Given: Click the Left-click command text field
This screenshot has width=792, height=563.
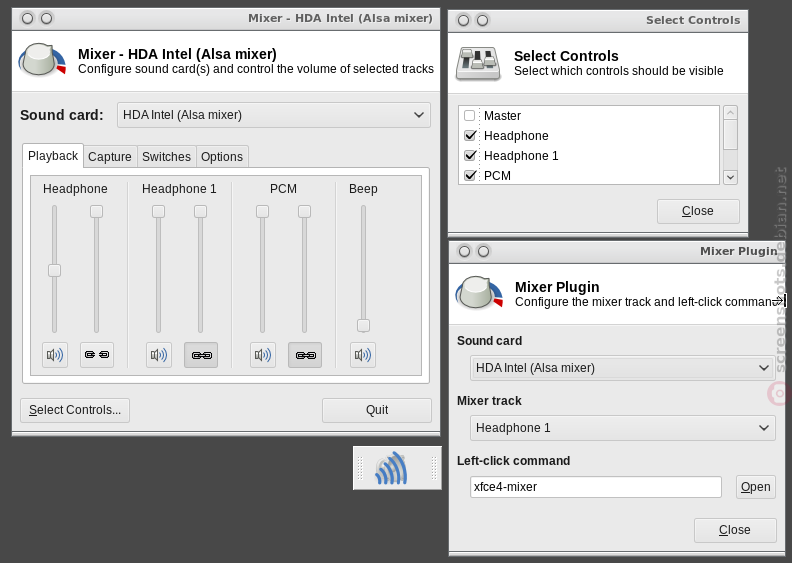Looking at the screenshot, I should (x=596, y=487).
